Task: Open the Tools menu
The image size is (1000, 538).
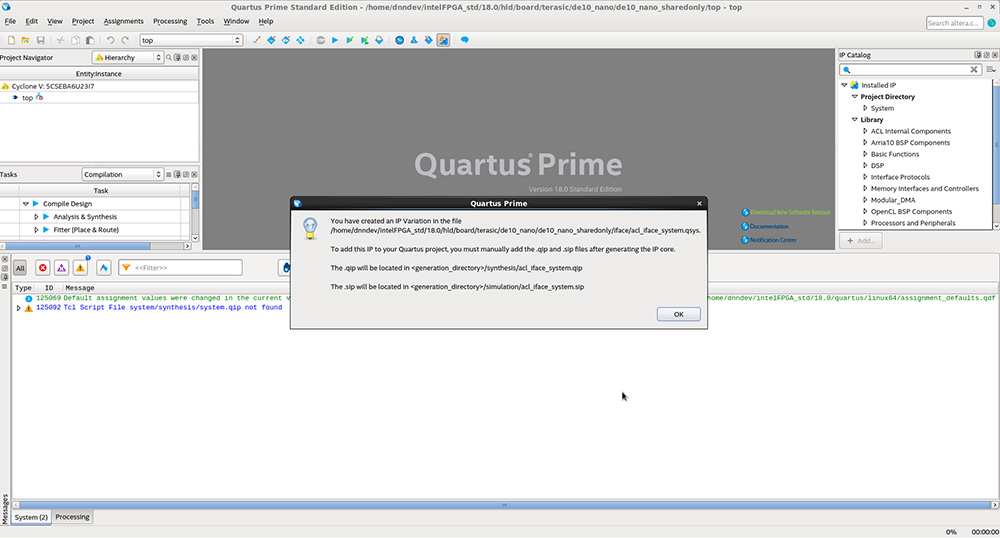Action: tap(205, 21)
